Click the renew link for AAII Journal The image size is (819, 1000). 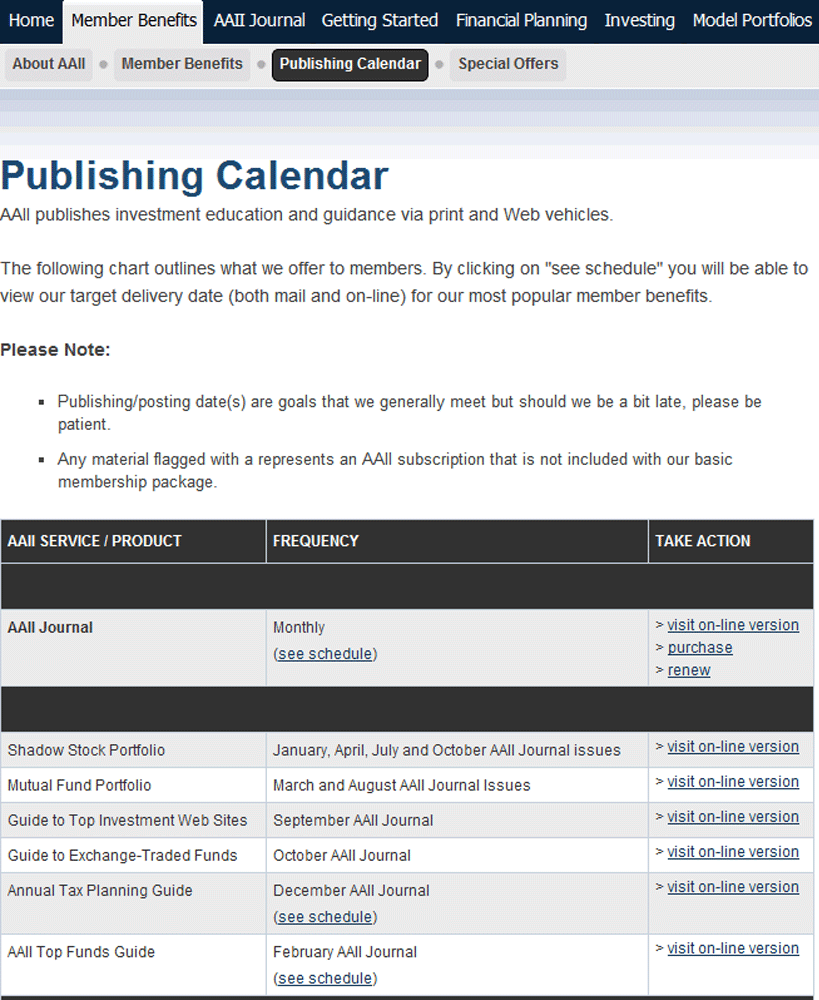(x=689, y=670)
